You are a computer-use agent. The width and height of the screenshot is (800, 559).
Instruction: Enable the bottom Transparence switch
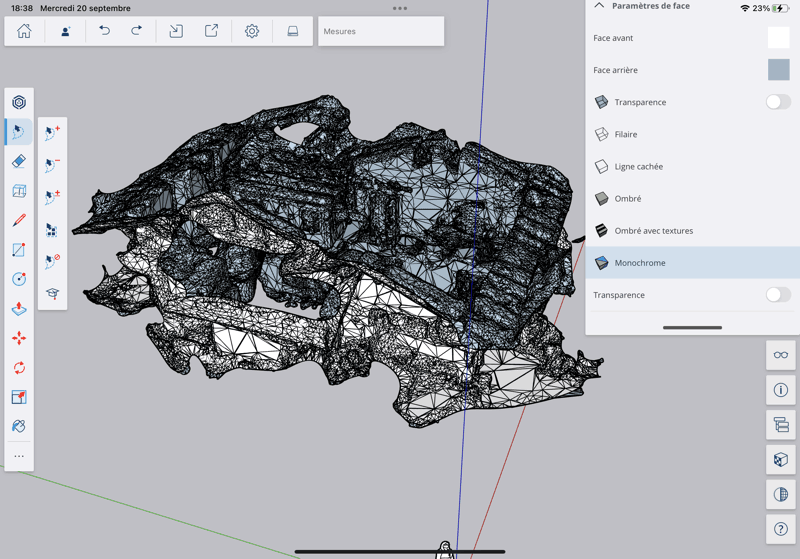pyautogui.click(x=777, y=295)
